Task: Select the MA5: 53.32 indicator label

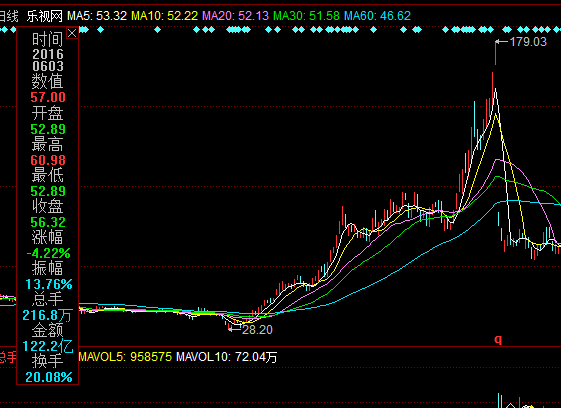Action: (97, 16)
